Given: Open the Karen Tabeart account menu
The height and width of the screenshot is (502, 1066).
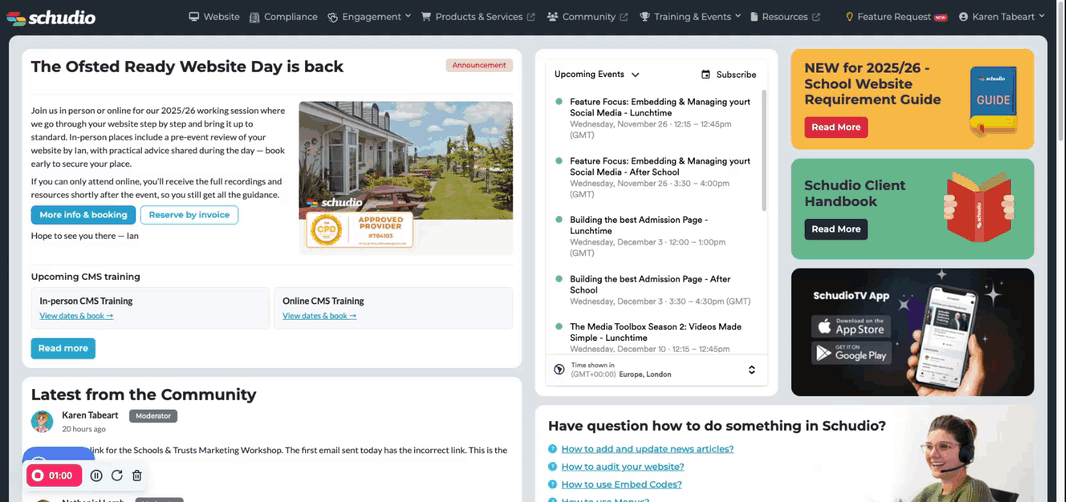Looking at the screenshot, I should 1001,17.
